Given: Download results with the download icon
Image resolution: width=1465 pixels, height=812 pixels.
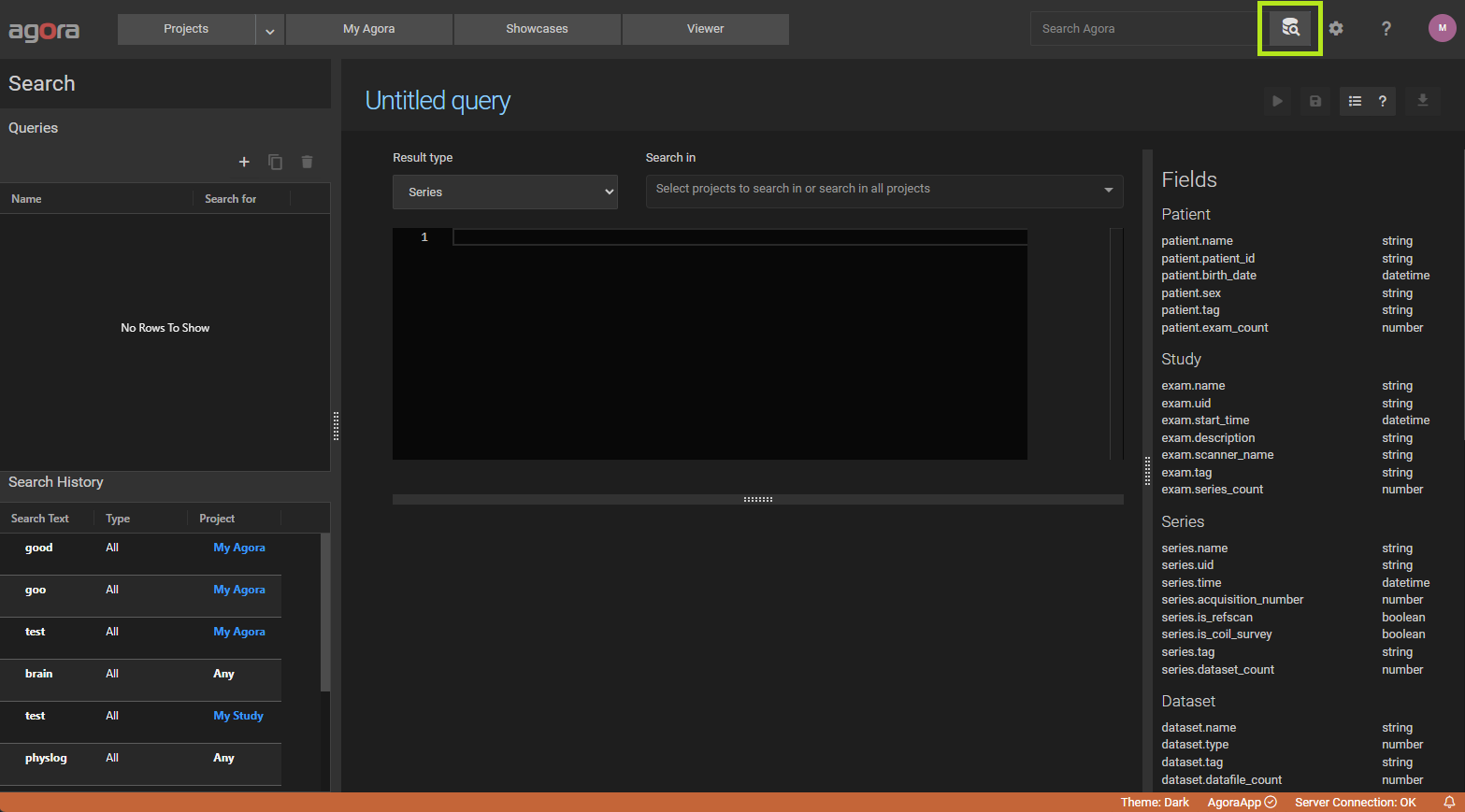Looking at the screenshot, I should [x=1422, y=101].
